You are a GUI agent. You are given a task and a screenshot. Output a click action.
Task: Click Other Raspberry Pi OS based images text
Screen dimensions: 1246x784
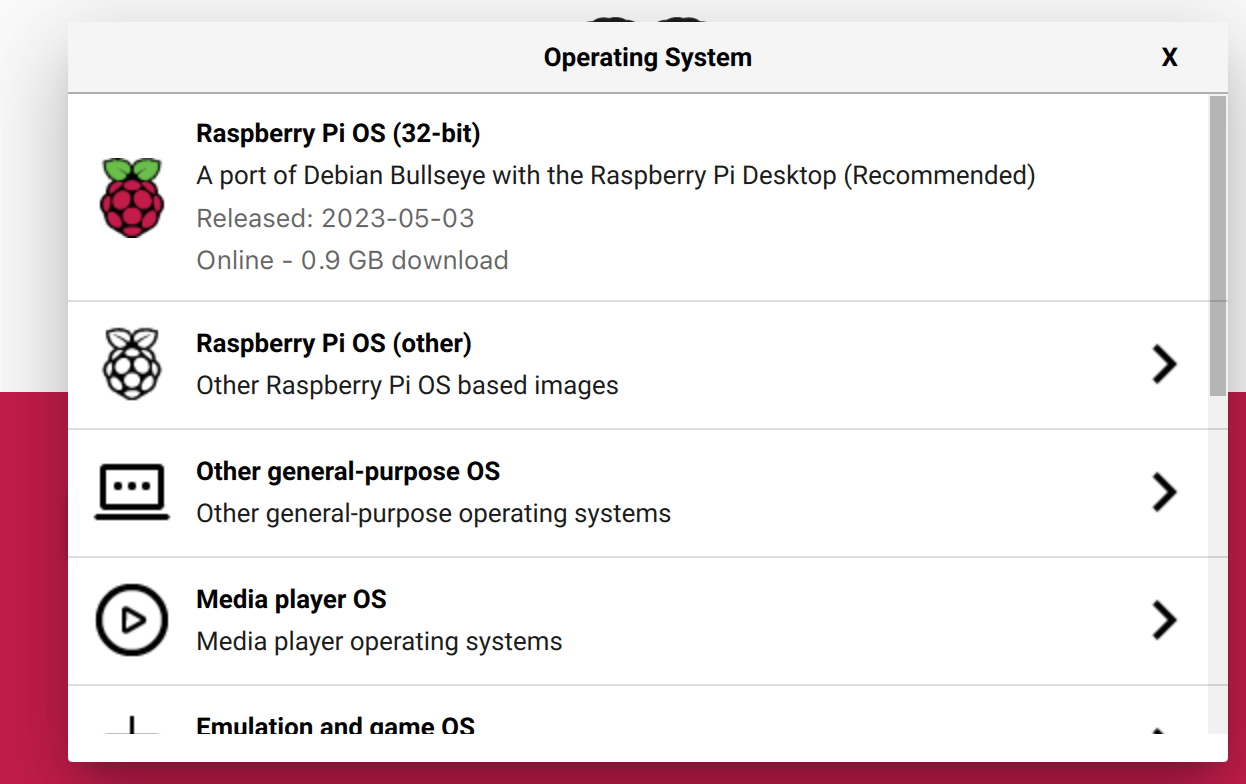(x=406, y=385)
